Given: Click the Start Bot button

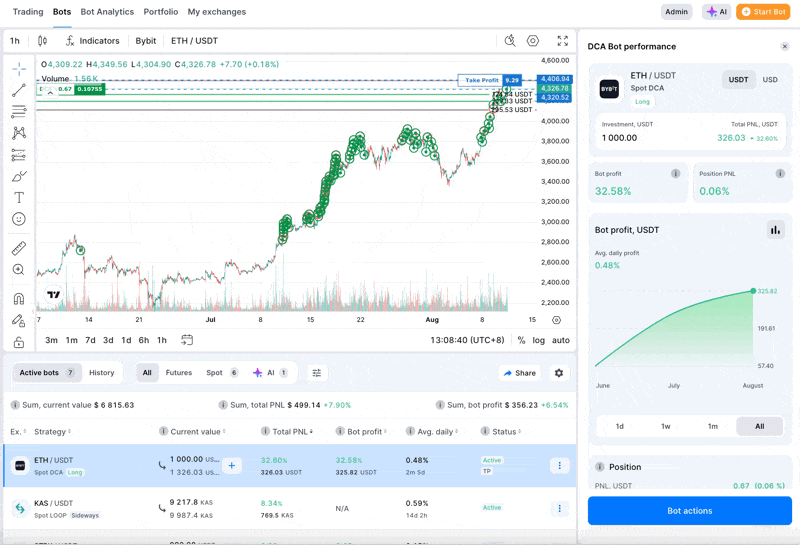Looking at the screenshot, I should coord(763,12).
